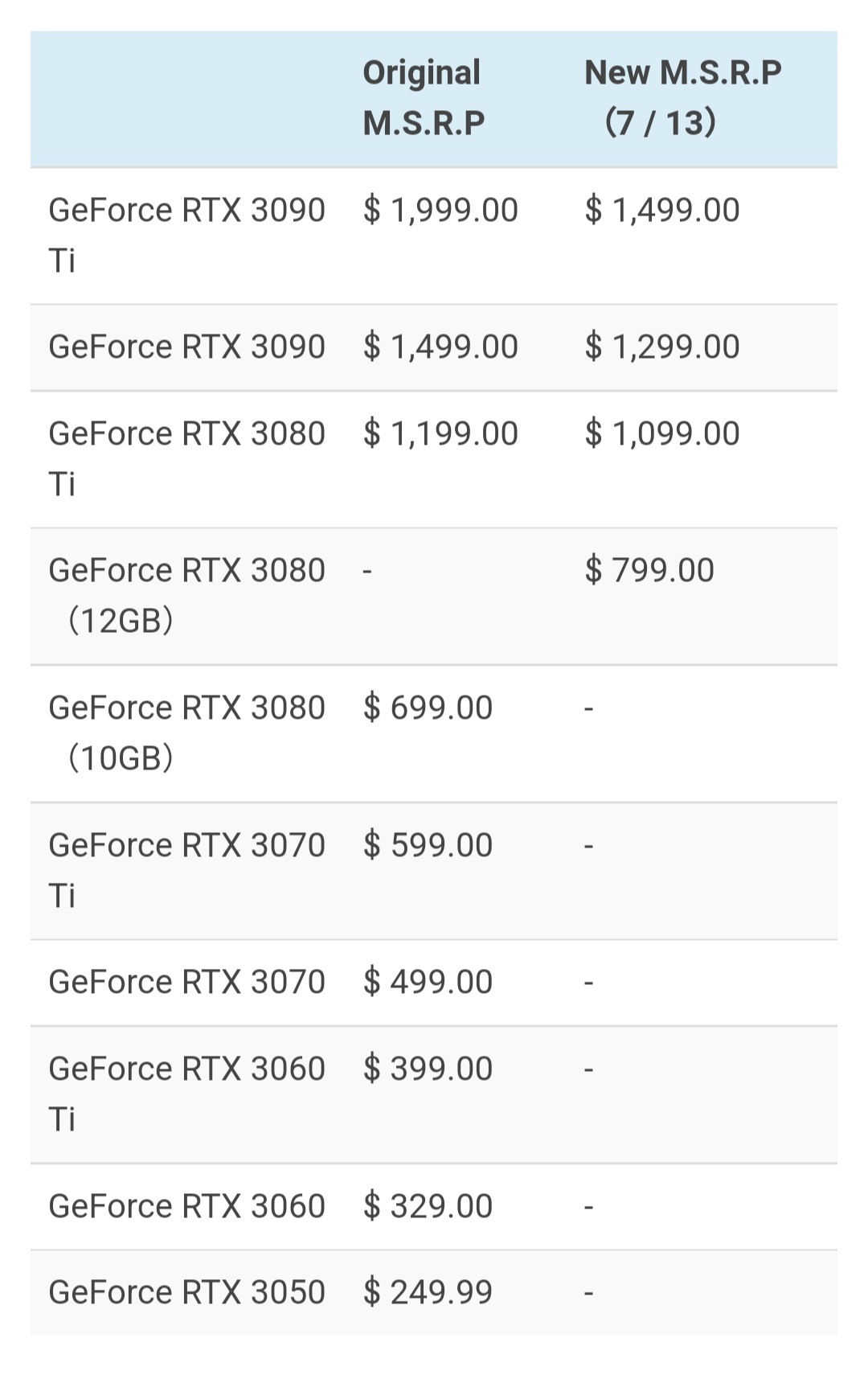
Task: Click the $ 1,499.00 new price for 3090 Ti
Action: [x=662, y=210]
